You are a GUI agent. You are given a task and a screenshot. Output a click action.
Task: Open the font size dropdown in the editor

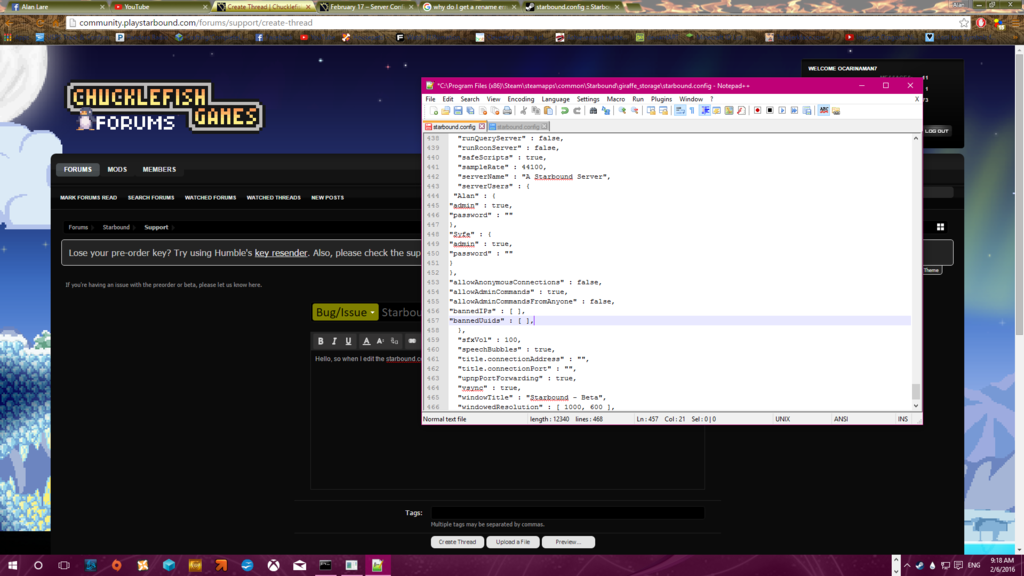380,341
